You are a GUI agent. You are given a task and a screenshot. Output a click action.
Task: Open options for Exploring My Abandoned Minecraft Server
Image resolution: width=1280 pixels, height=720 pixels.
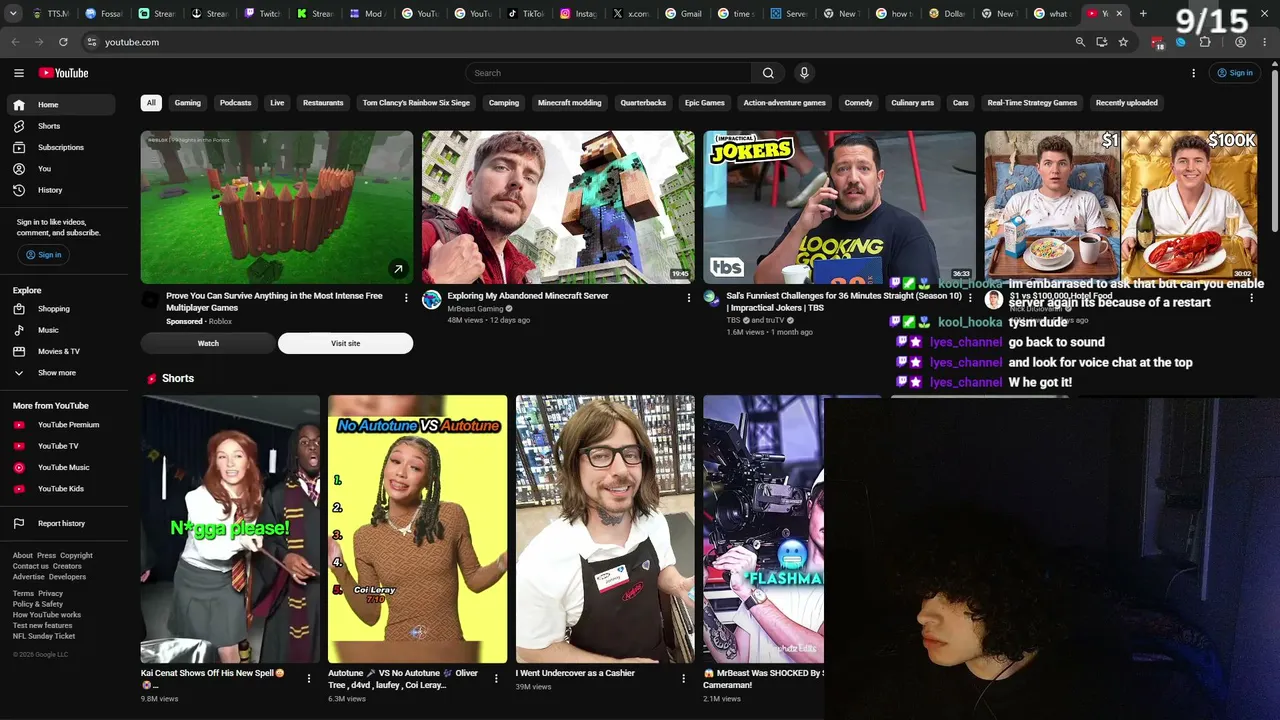(x=688, y=298)
